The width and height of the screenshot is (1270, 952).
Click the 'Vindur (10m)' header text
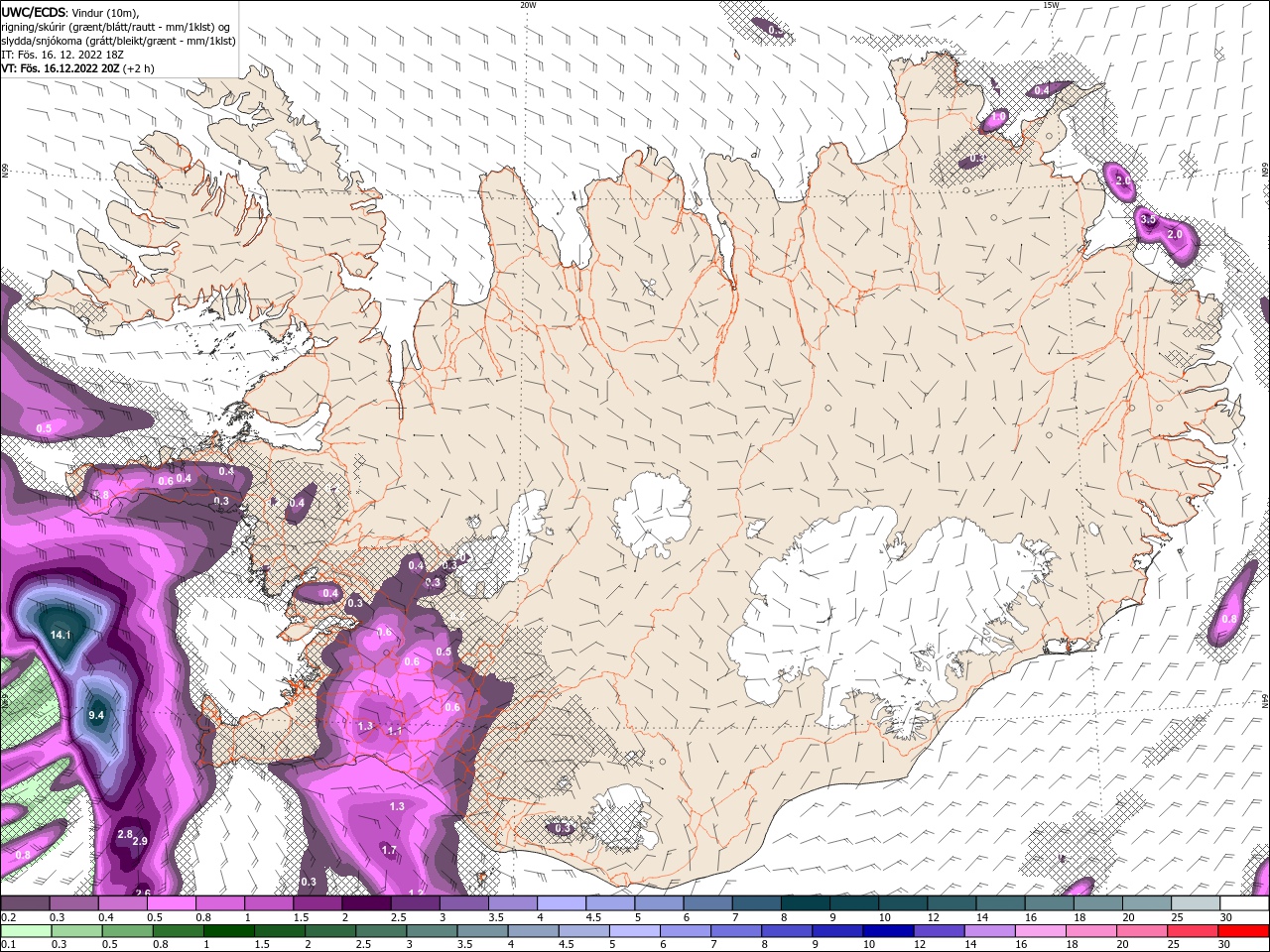106,12
